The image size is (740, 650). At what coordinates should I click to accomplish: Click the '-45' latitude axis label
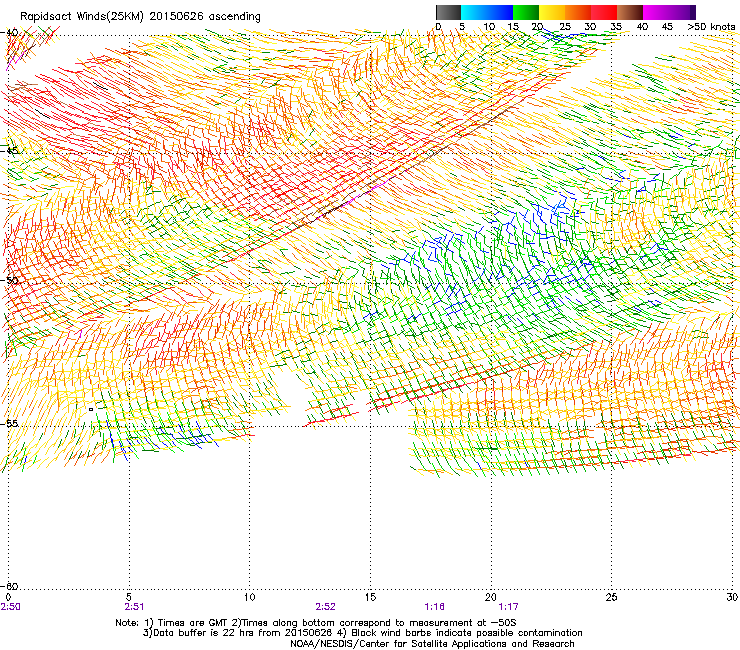9,151
